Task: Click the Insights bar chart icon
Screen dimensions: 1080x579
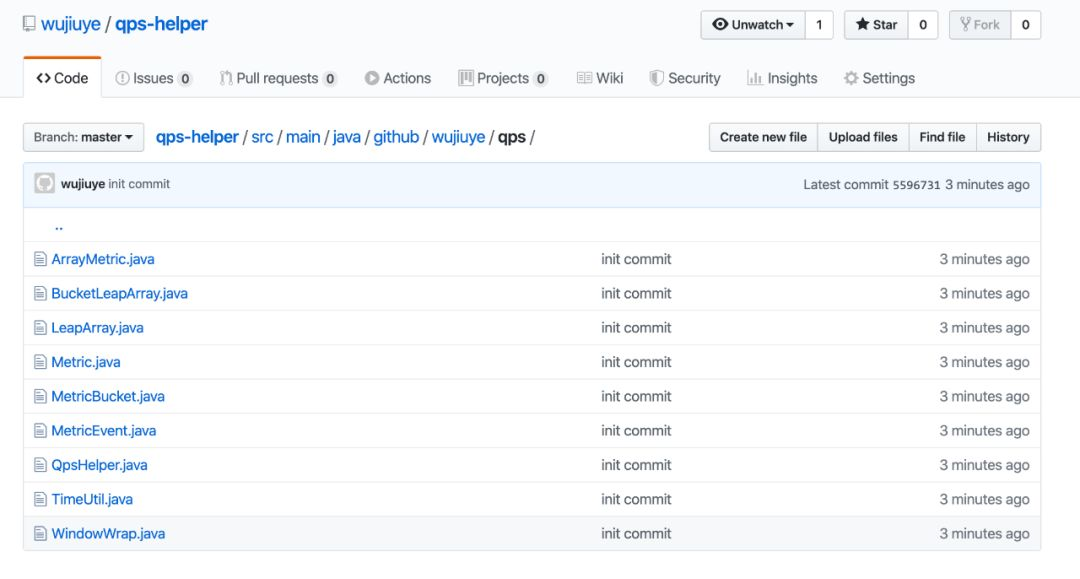Action: pos(755,78)
